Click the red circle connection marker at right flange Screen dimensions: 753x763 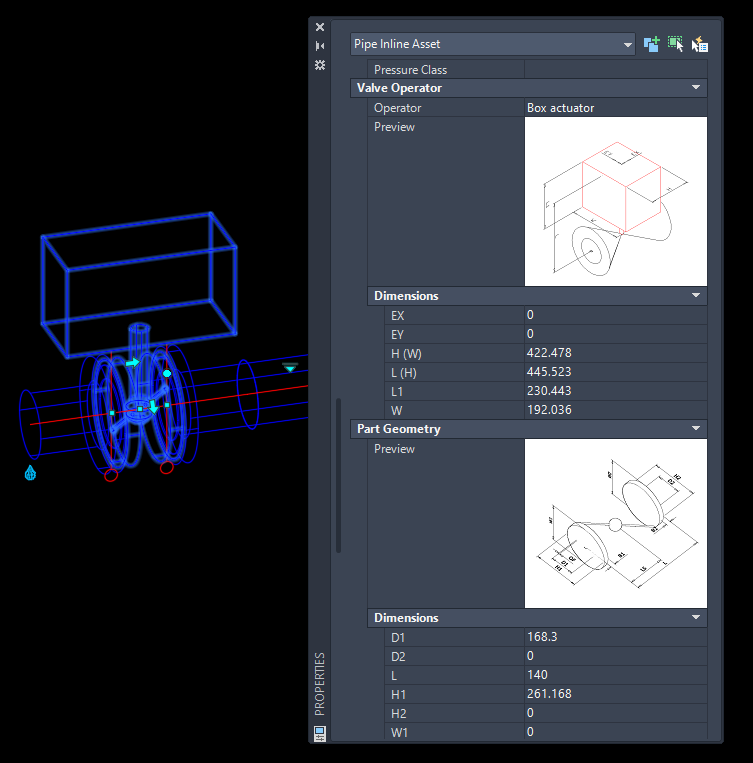(167, 467)
